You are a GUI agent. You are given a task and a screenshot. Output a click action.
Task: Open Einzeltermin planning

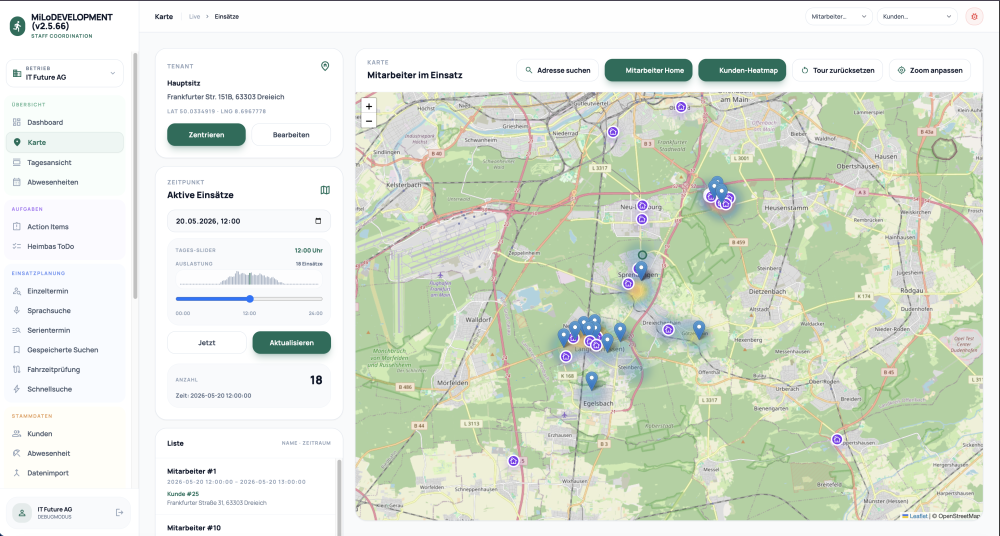click(x=65, y=291)
